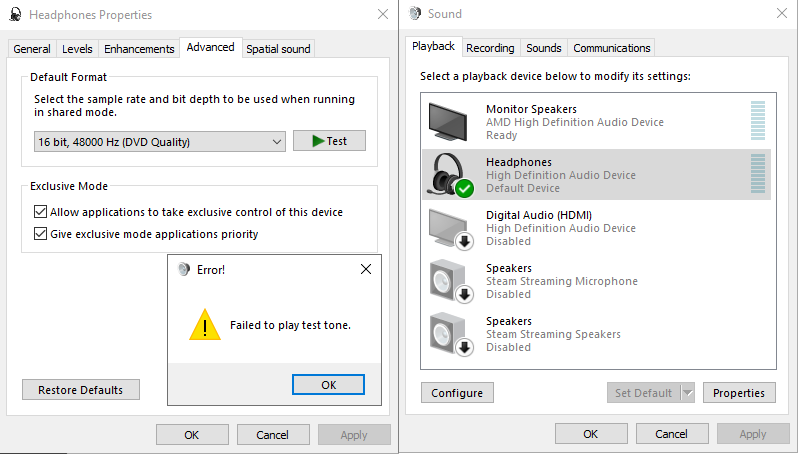Click the speaker icon in Error dialog title

click(x=184, y=269)
